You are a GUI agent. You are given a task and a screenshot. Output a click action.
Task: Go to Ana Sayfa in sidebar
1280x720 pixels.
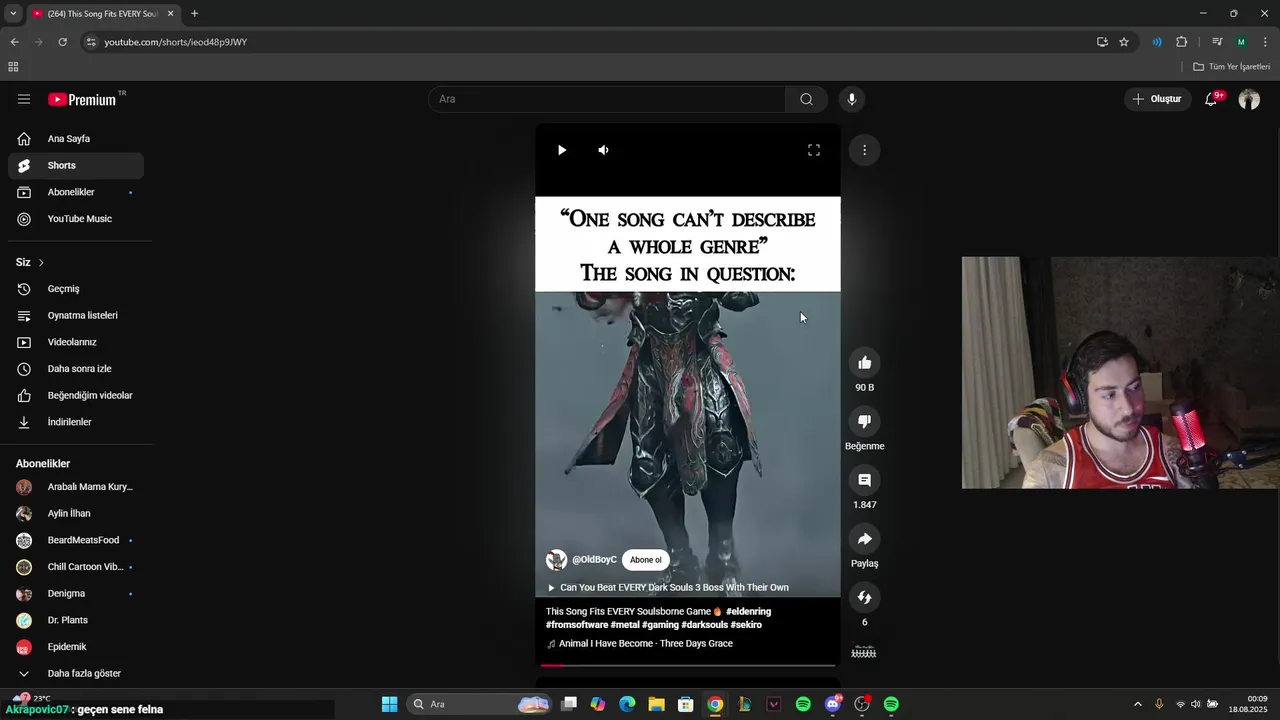[x=76, y=139]
